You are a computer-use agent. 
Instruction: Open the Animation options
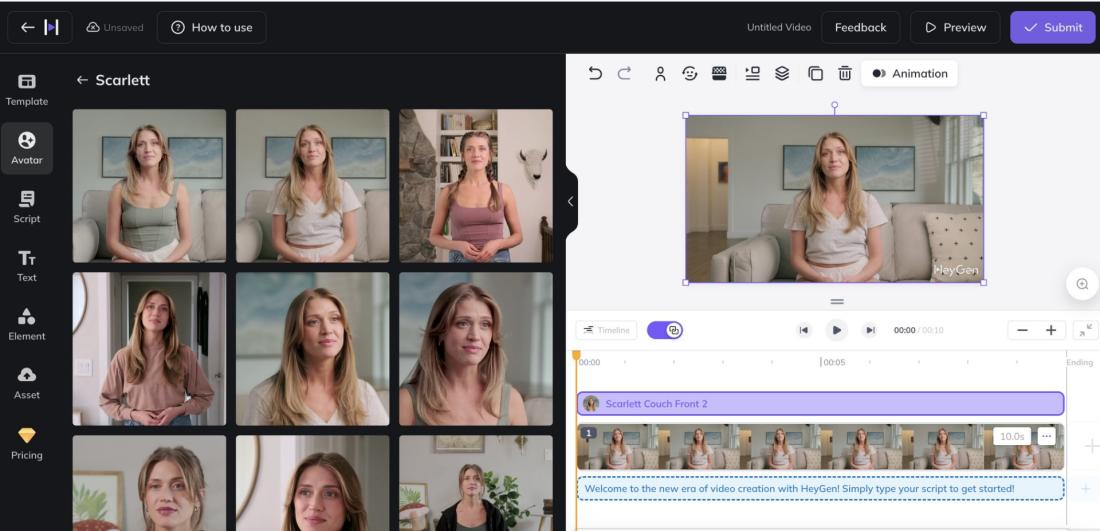pyautogui.click(x=909, y=73)
